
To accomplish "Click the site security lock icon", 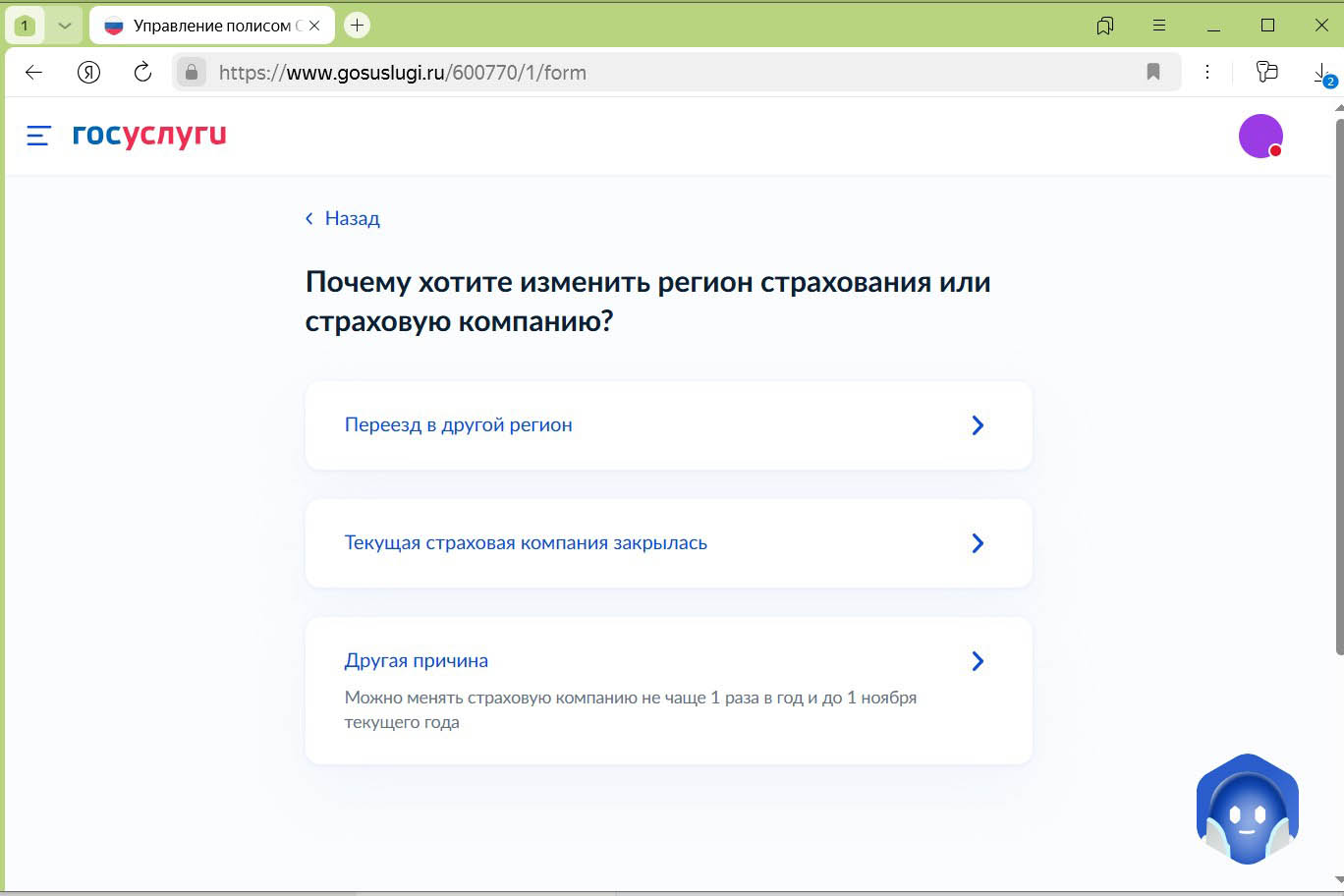I will (x=192, y=72).
